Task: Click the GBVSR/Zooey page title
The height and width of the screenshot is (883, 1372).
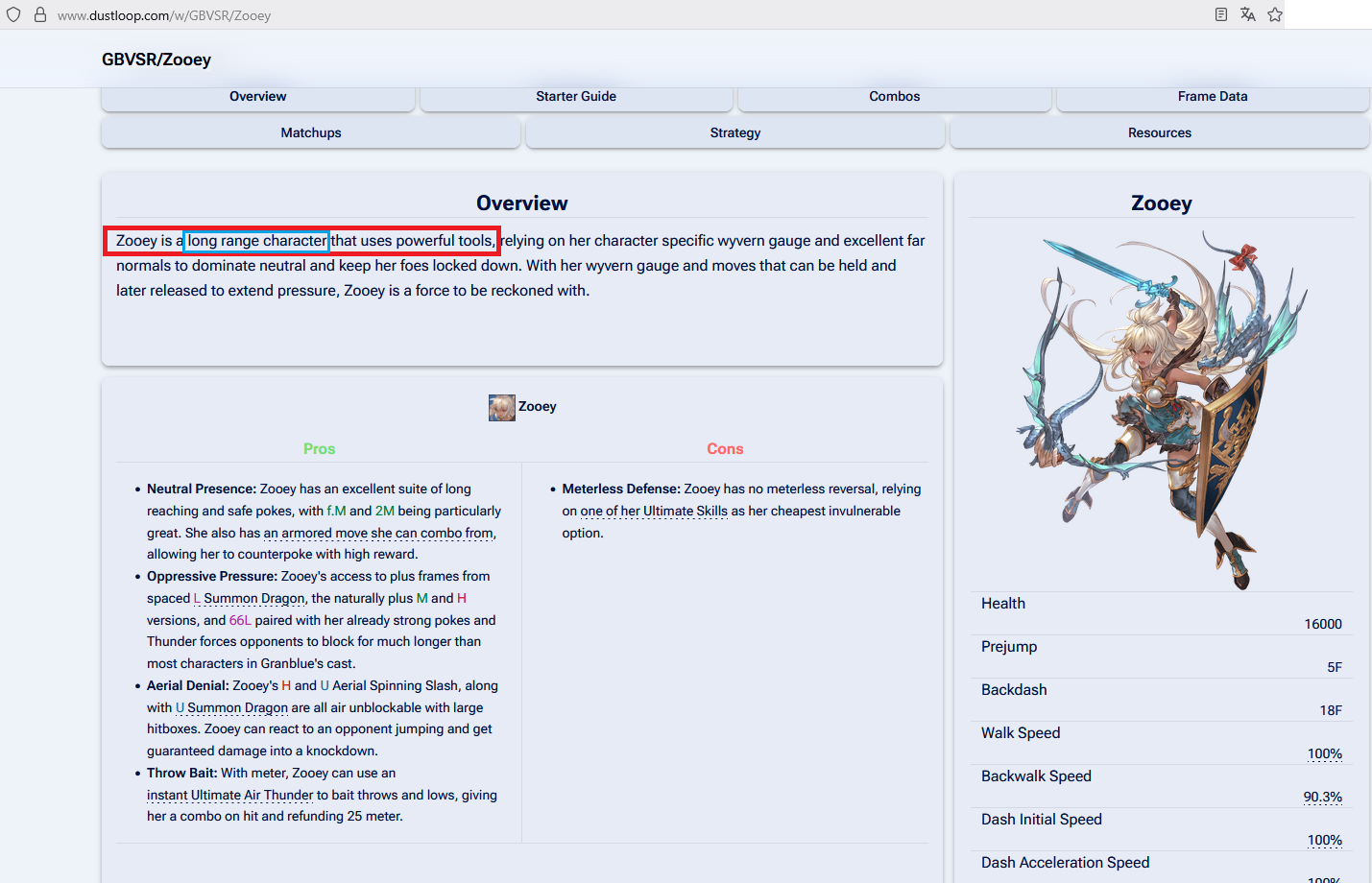Action: coord(156,60)
